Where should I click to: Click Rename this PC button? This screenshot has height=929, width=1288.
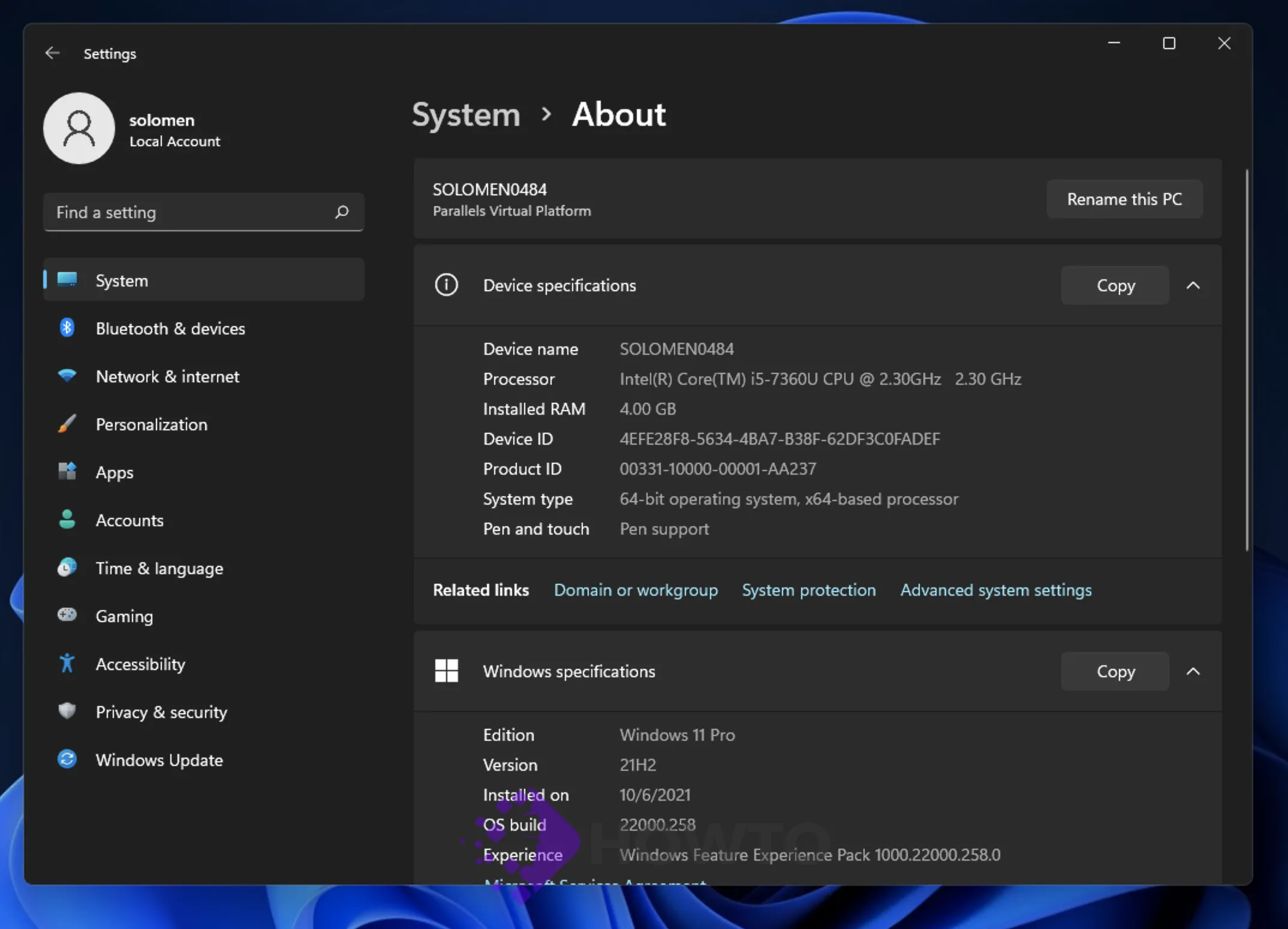1124,199
